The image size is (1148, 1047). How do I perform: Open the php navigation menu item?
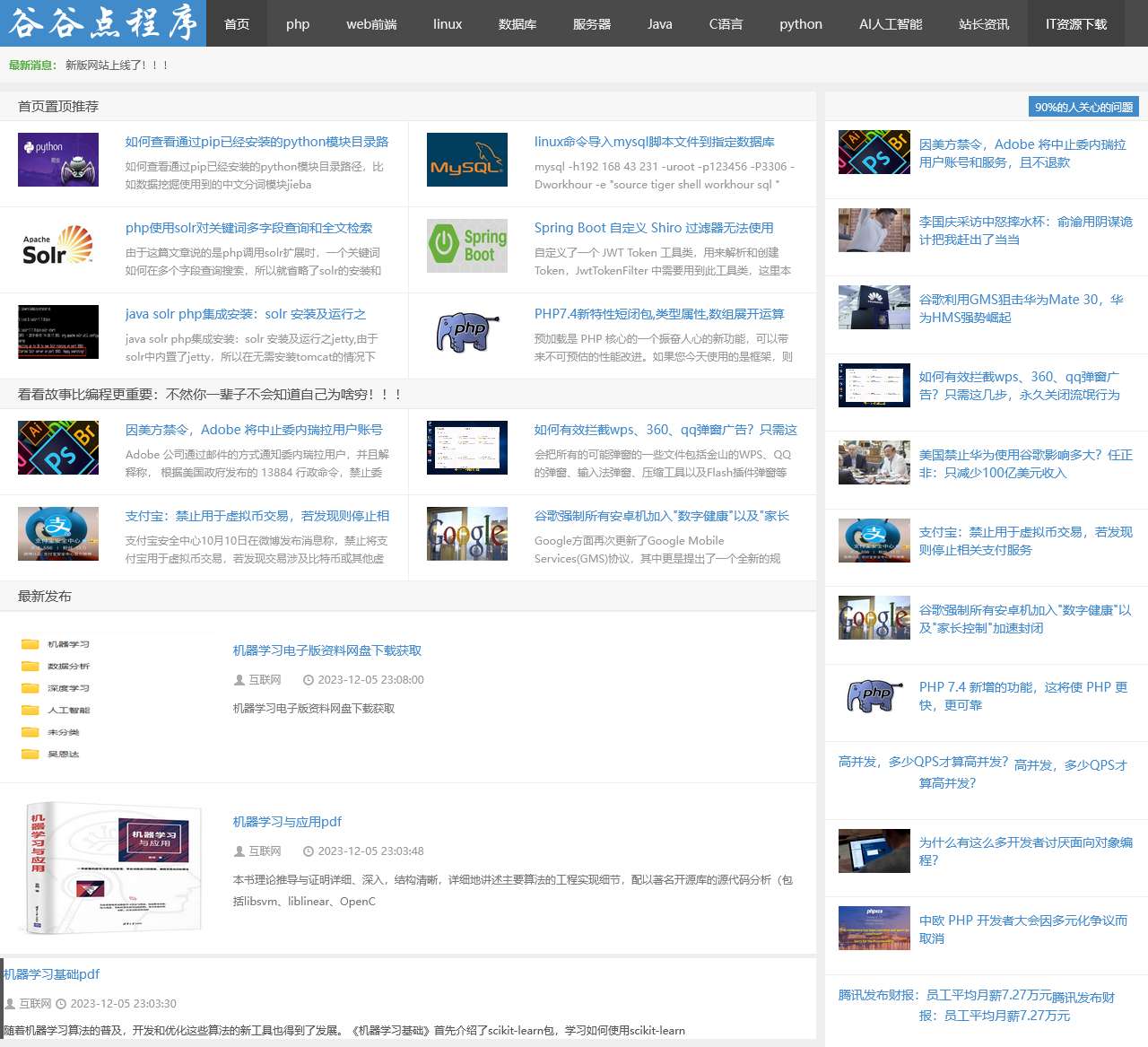298,24
